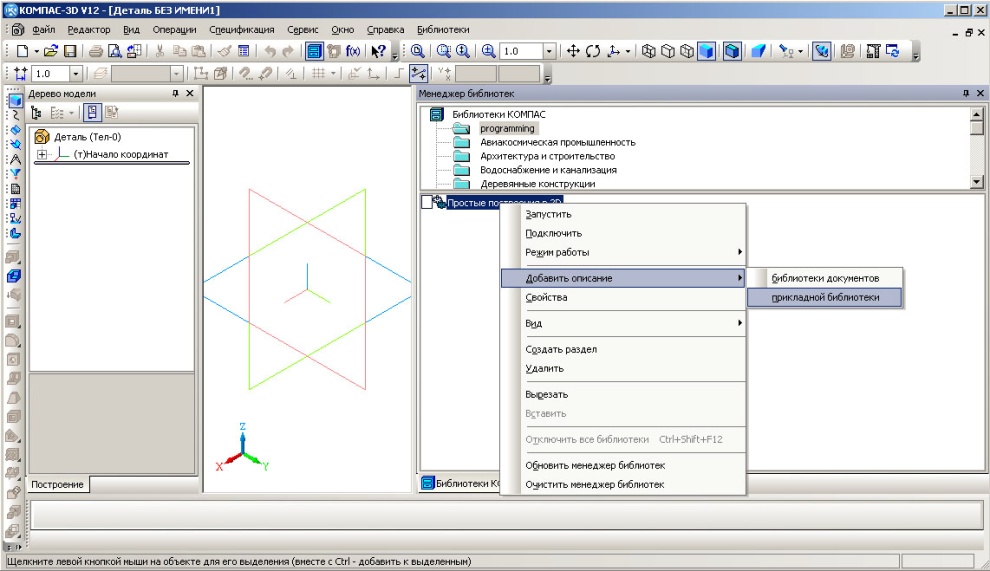Expand the Начало координат tree node

(x=42, y=155)
